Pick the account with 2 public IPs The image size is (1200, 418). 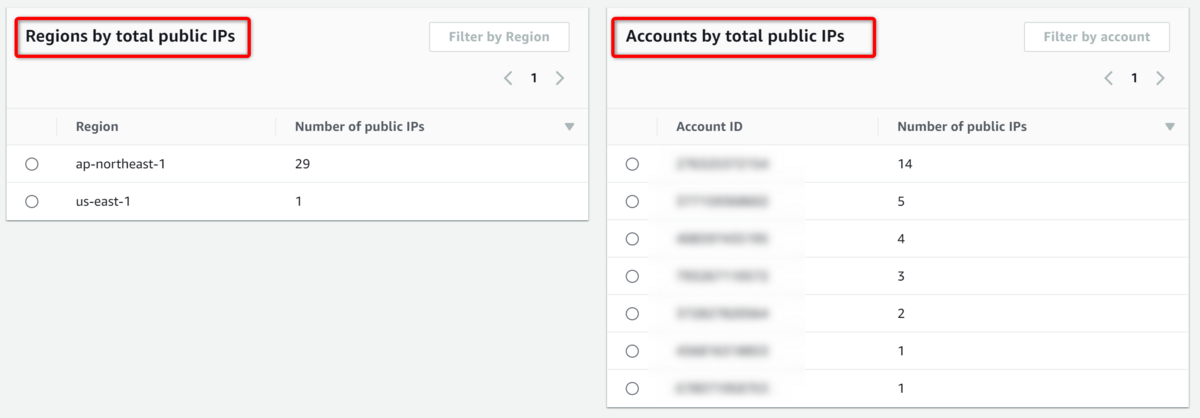click(x=632, y=314)
